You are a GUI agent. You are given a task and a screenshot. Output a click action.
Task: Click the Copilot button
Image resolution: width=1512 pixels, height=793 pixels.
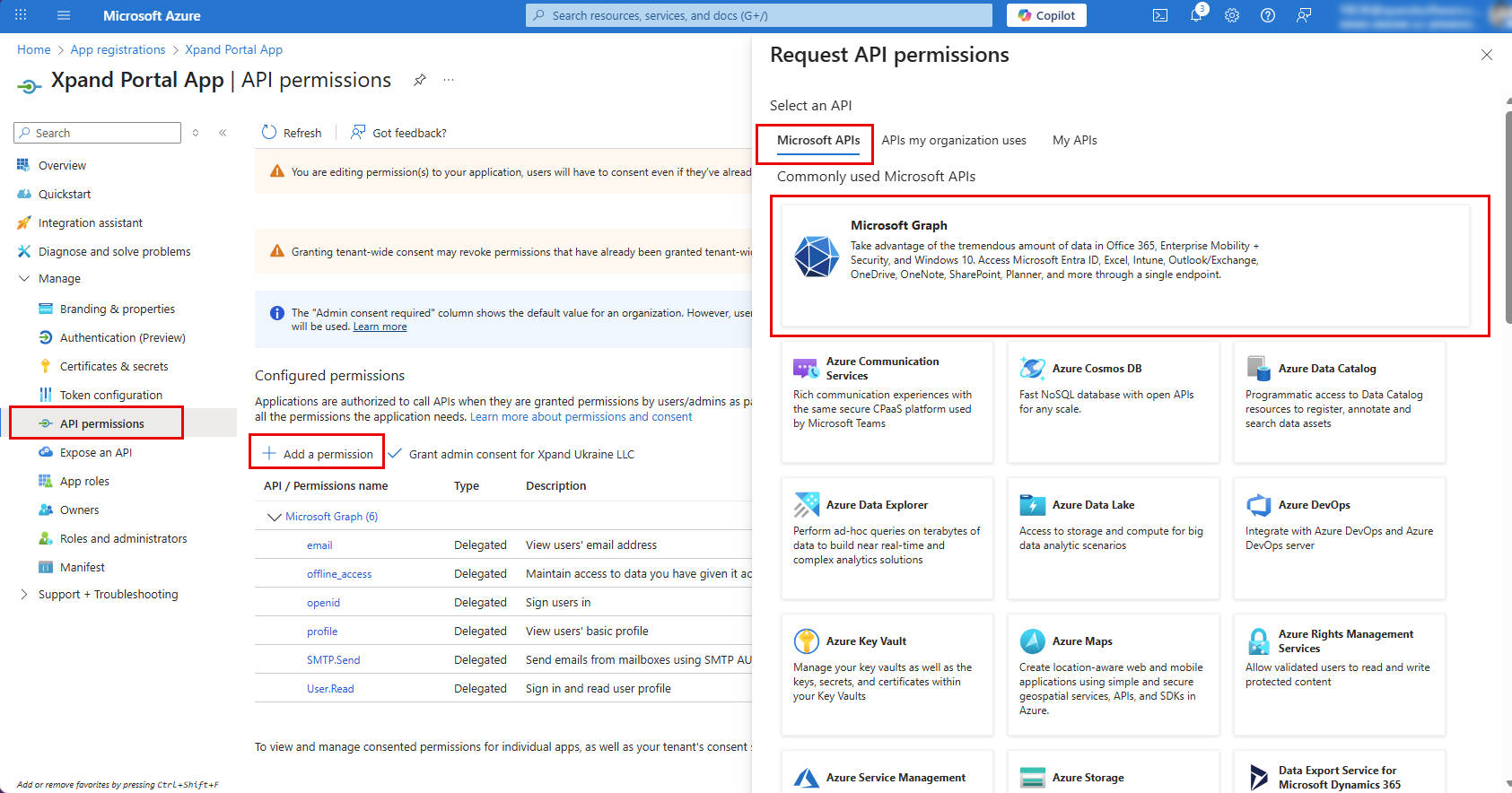[x=1046, y=15]
